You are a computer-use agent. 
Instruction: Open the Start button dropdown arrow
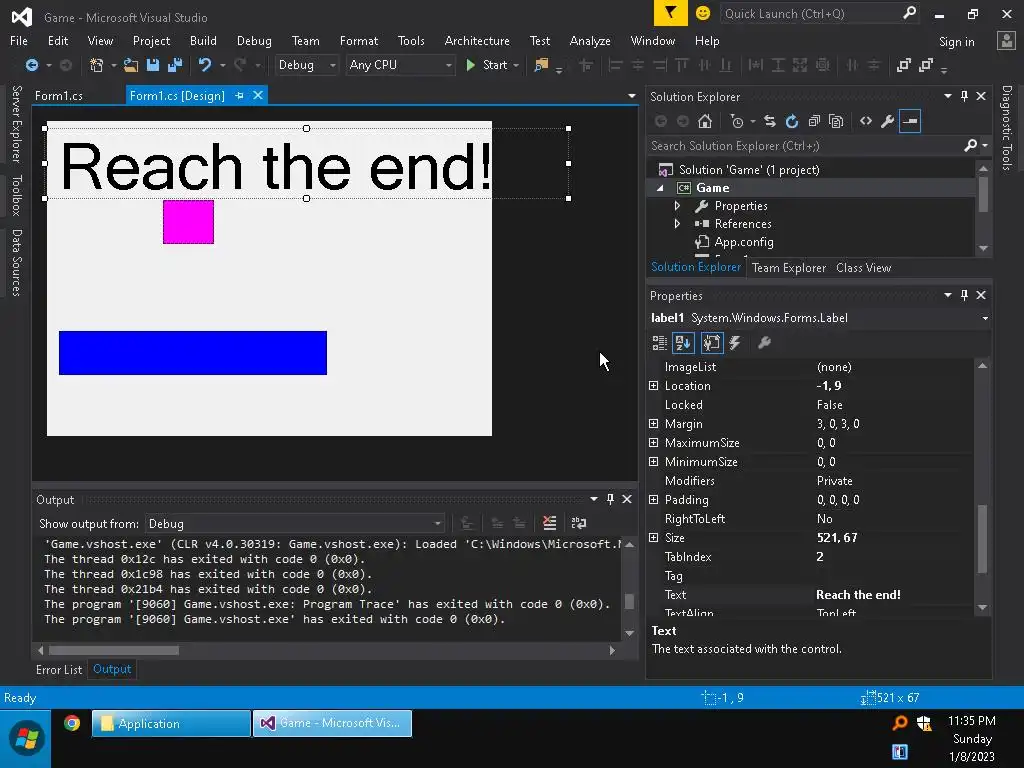[x=516, y=65]
